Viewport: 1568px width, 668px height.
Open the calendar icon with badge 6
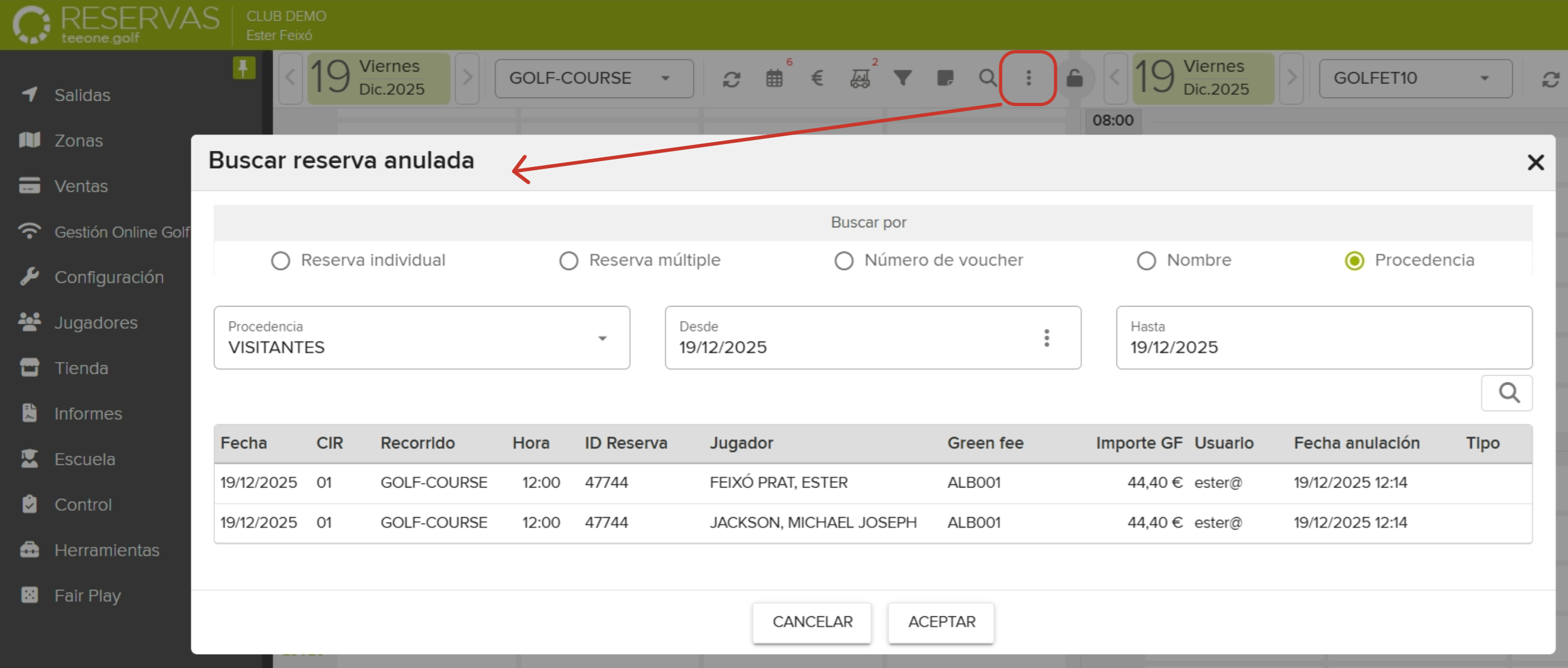[774, 79]
